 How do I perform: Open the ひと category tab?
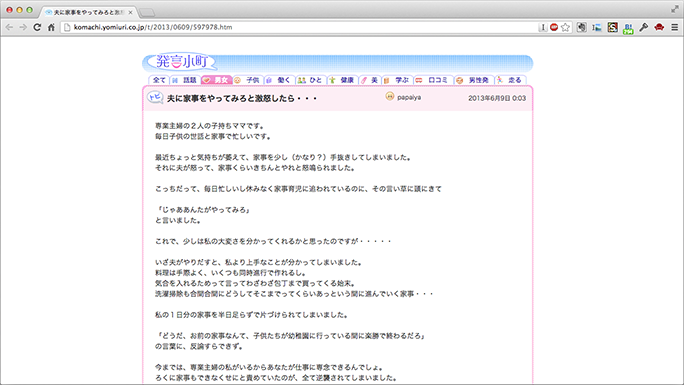[x=311, y=80]
